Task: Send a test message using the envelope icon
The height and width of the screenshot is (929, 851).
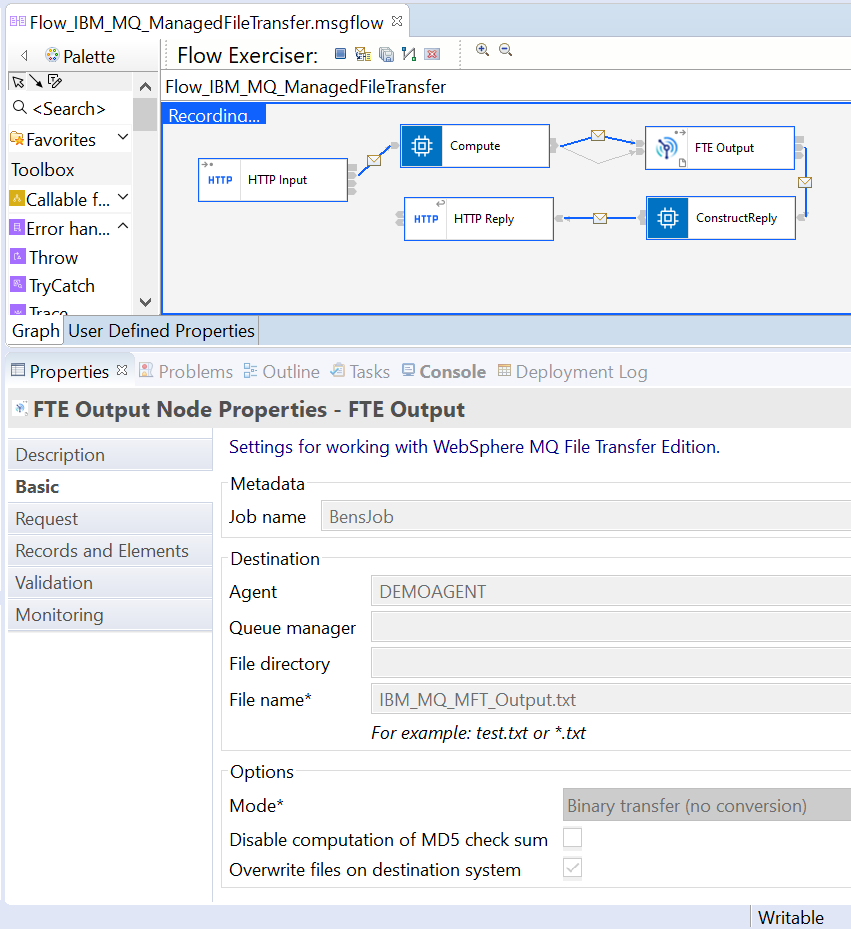Action: pyautogui.click(x=362, y=53)
